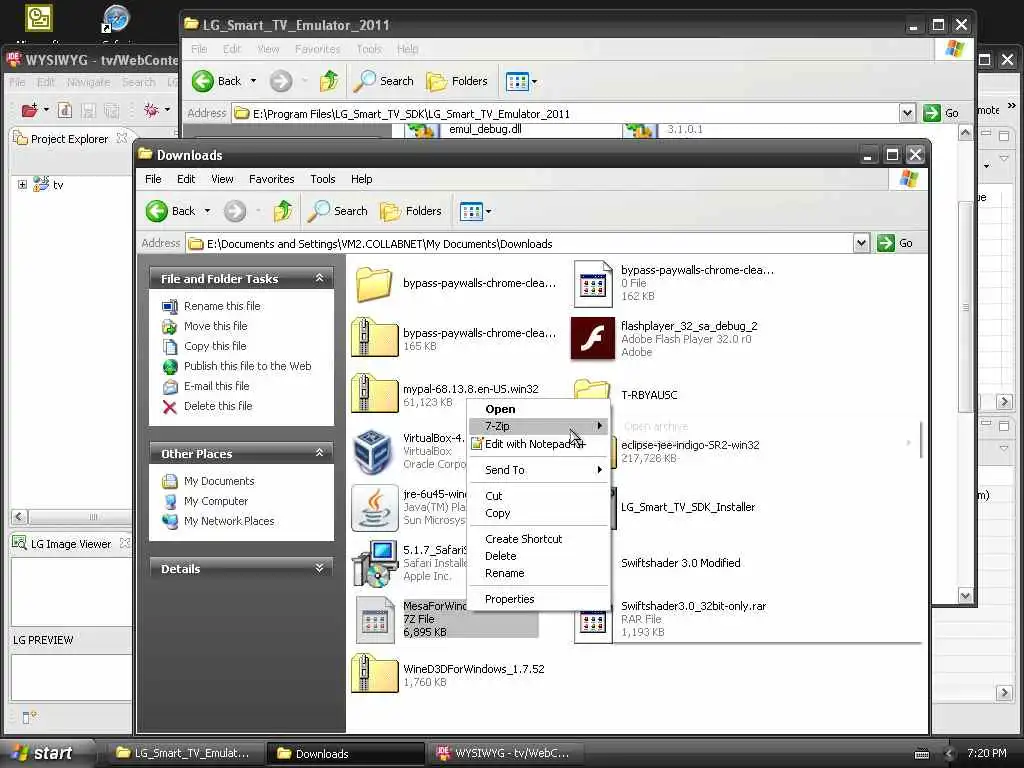Image resolution: width=1024 pixels, height=768 pixels.
Task: Open View menu in Downloads window
Action: 222,179
